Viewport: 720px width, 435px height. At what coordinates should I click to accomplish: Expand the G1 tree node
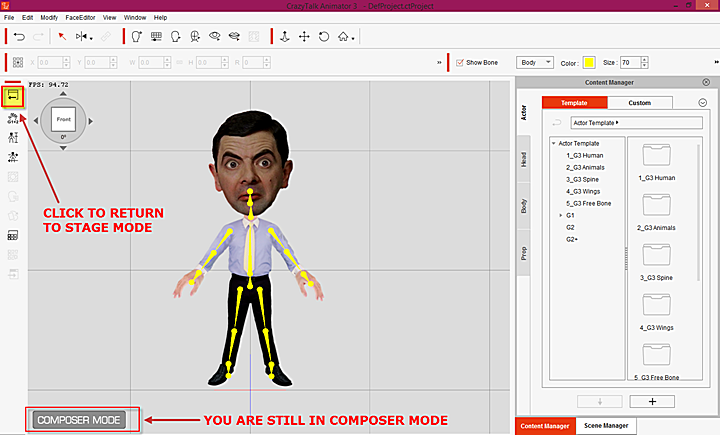pos(560,215)
